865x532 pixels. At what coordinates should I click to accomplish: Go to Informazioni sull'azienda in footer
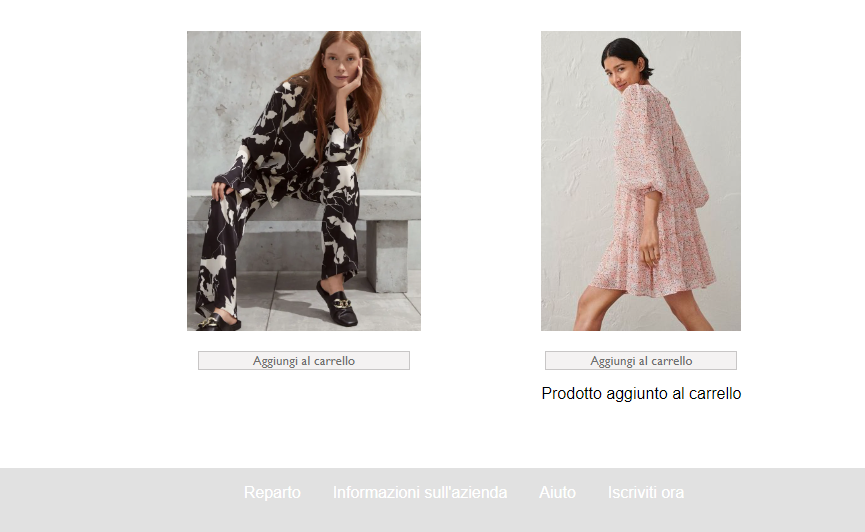(x=420, y=492)
